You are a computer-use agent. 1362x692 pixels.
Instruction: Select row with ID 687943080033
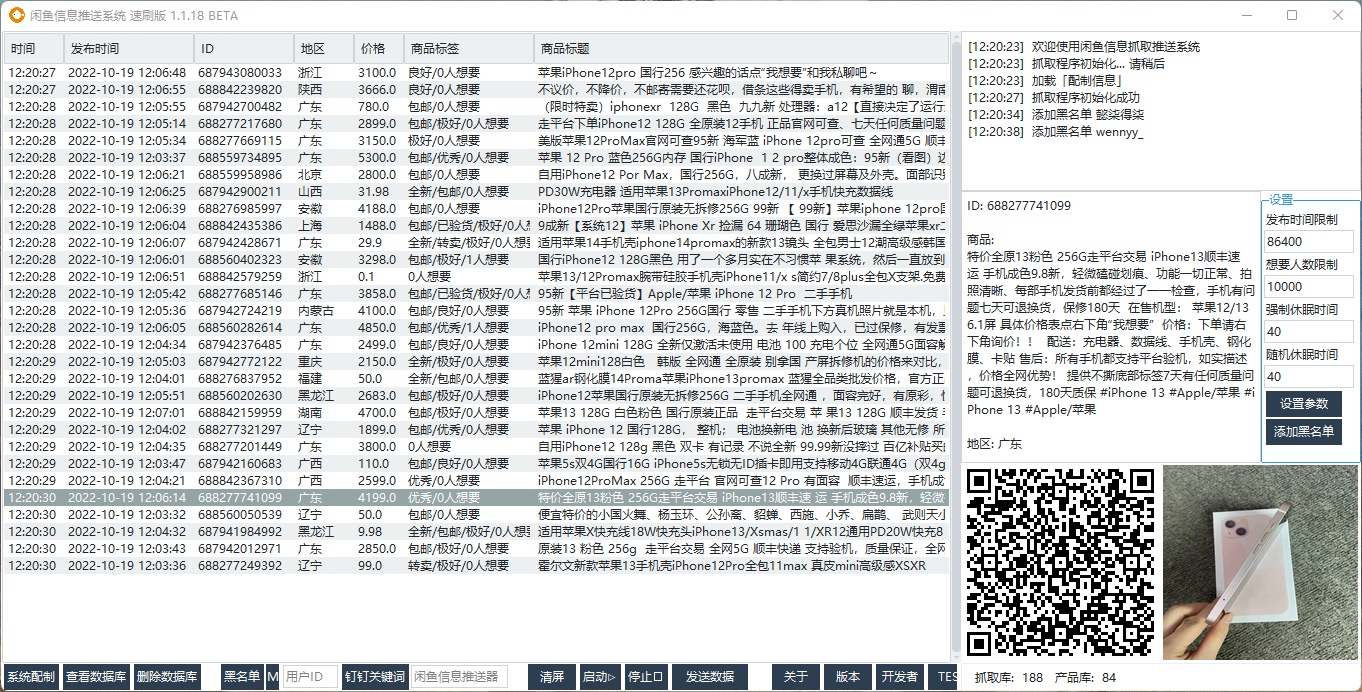coord(476,73)
